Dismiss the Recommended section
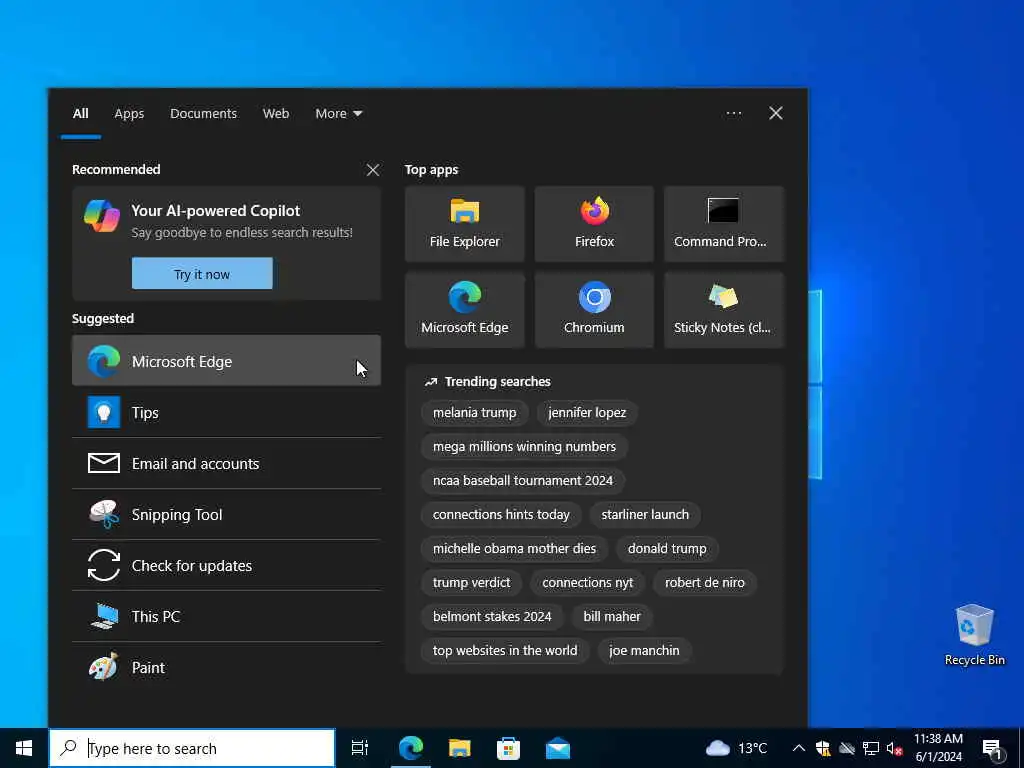The image size is (1024, 768). pyautogui.click(x=372, y=170)
